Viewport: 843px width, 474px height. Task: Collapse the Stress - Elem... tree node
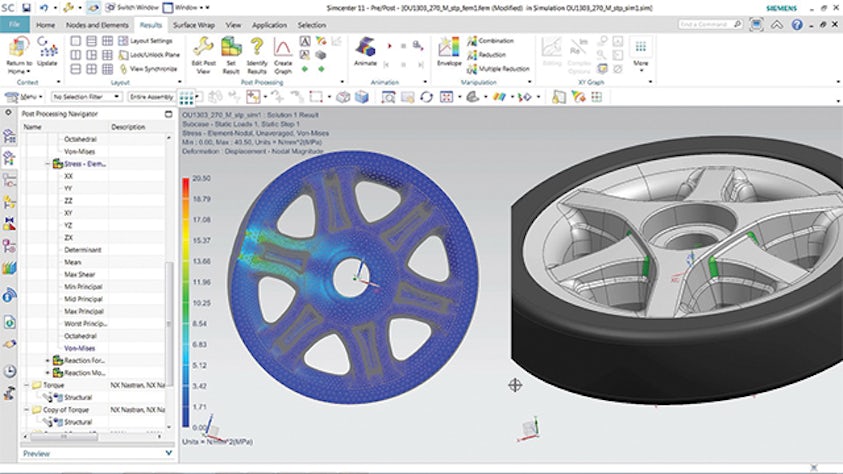pos(48,164)
